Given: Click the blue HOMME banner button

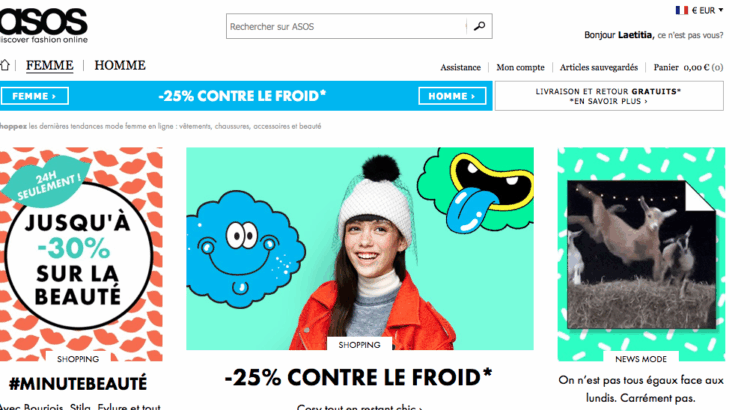Looking at the screenshot, I should click(x=452, y=96).
